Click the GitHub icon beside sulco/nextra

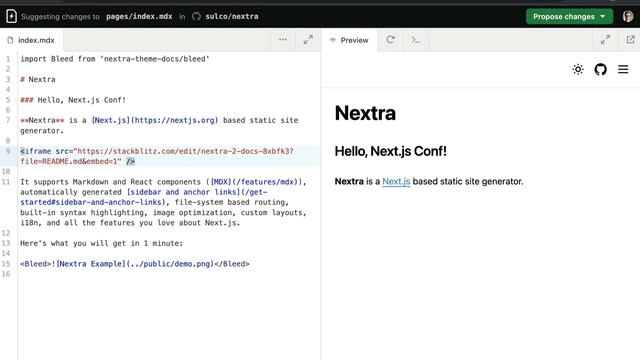coord(196,16)
